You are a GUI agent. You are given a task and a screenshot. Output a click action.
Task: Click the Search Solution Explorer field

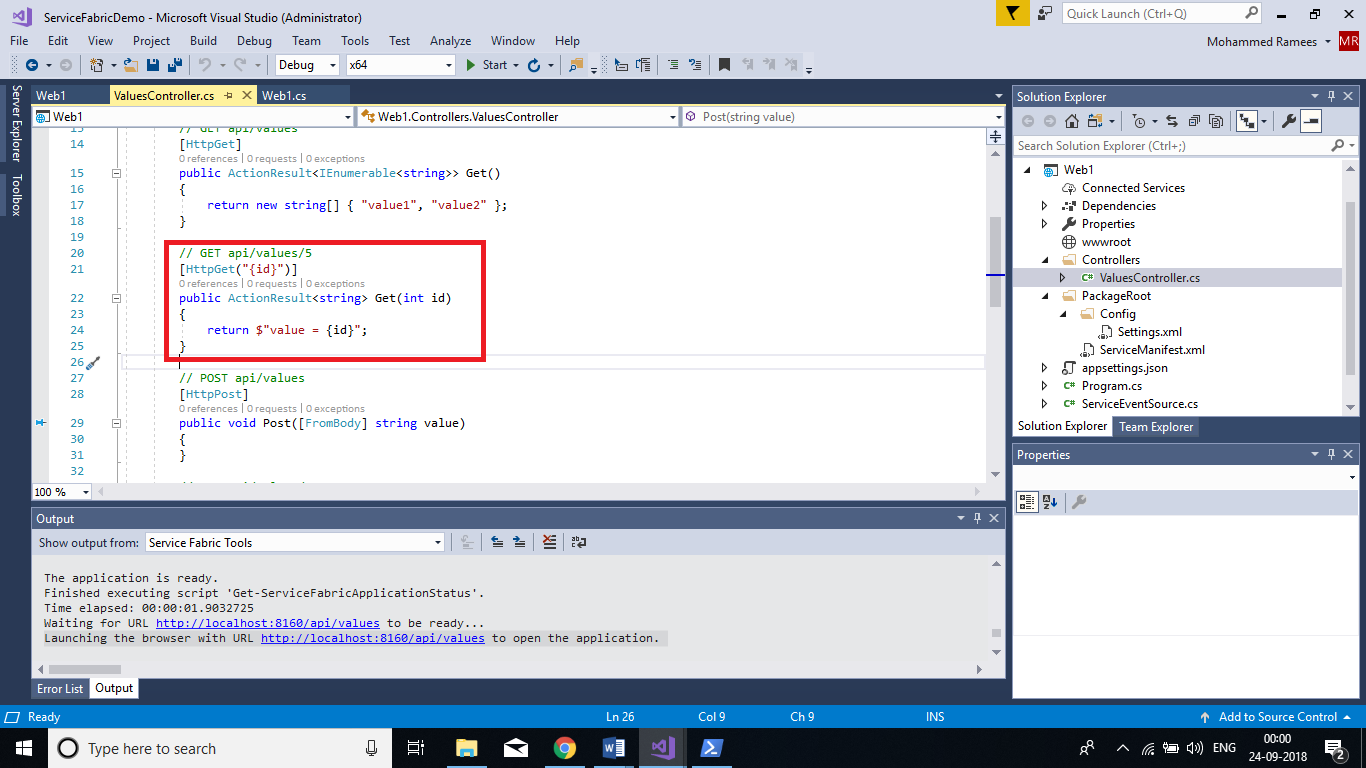pos(1172,146)
